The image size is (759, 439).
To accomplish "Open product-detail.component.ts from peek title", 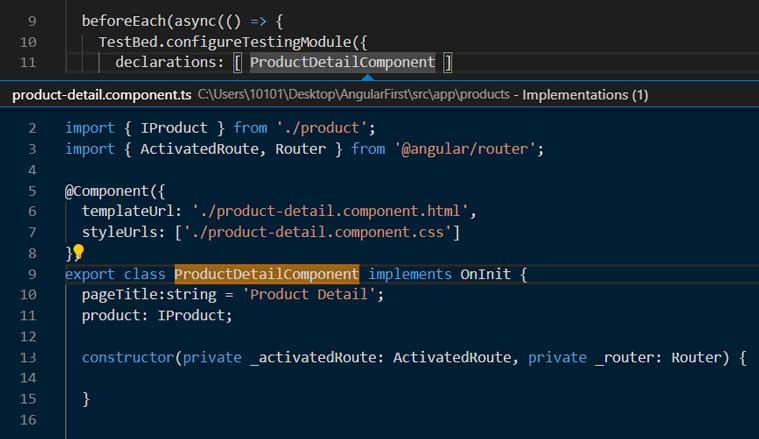I will (102, 95).
